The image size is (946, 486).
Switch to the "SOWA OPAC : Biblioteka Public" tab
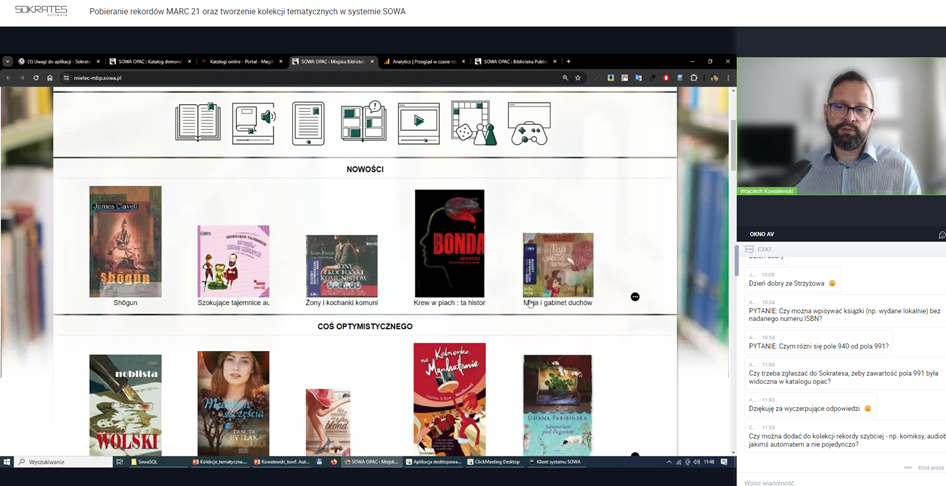click(515, 62)
